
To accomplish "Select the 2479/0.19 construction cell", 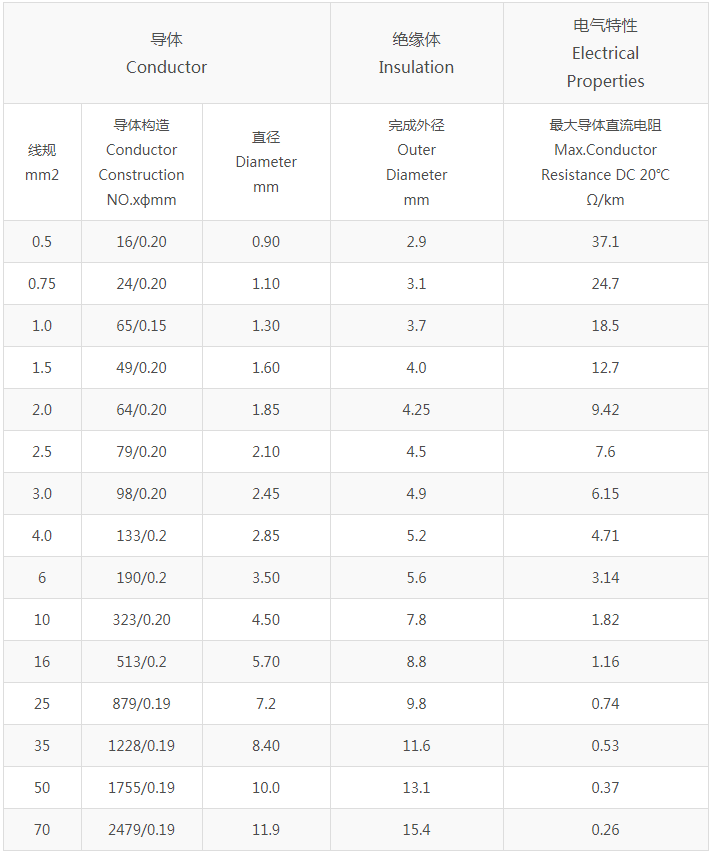I will click(x=141, y=830).
